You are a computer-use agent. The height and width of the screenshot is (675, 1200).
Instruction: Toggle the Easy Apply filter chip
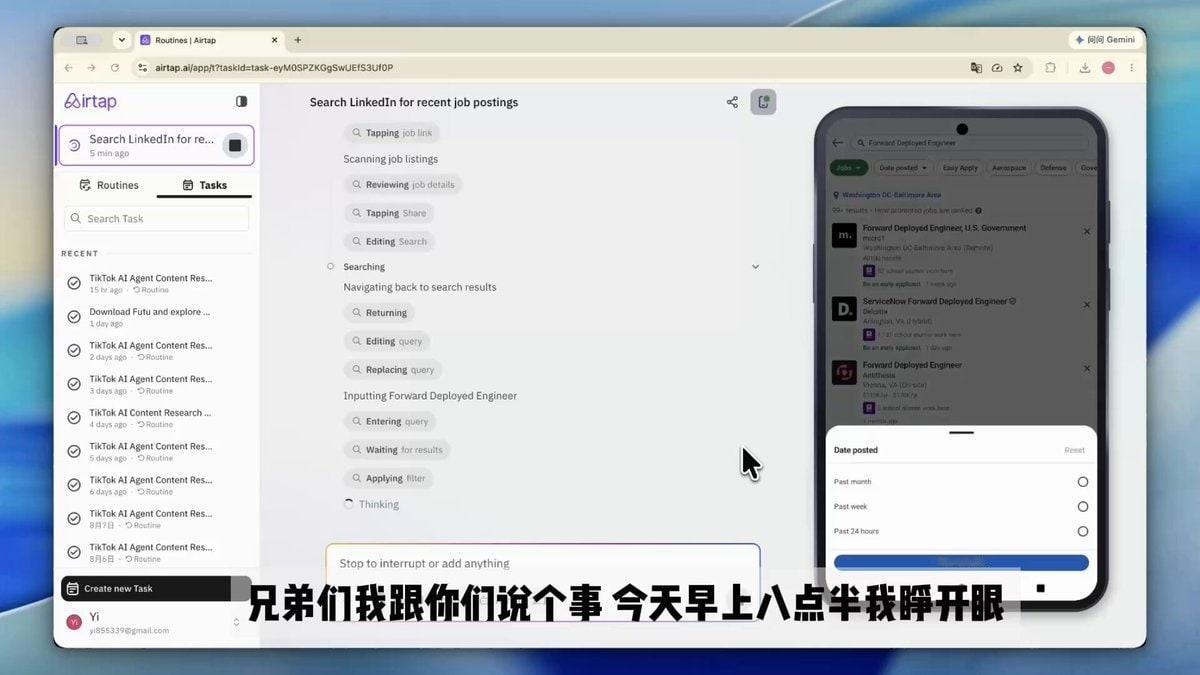960,168
